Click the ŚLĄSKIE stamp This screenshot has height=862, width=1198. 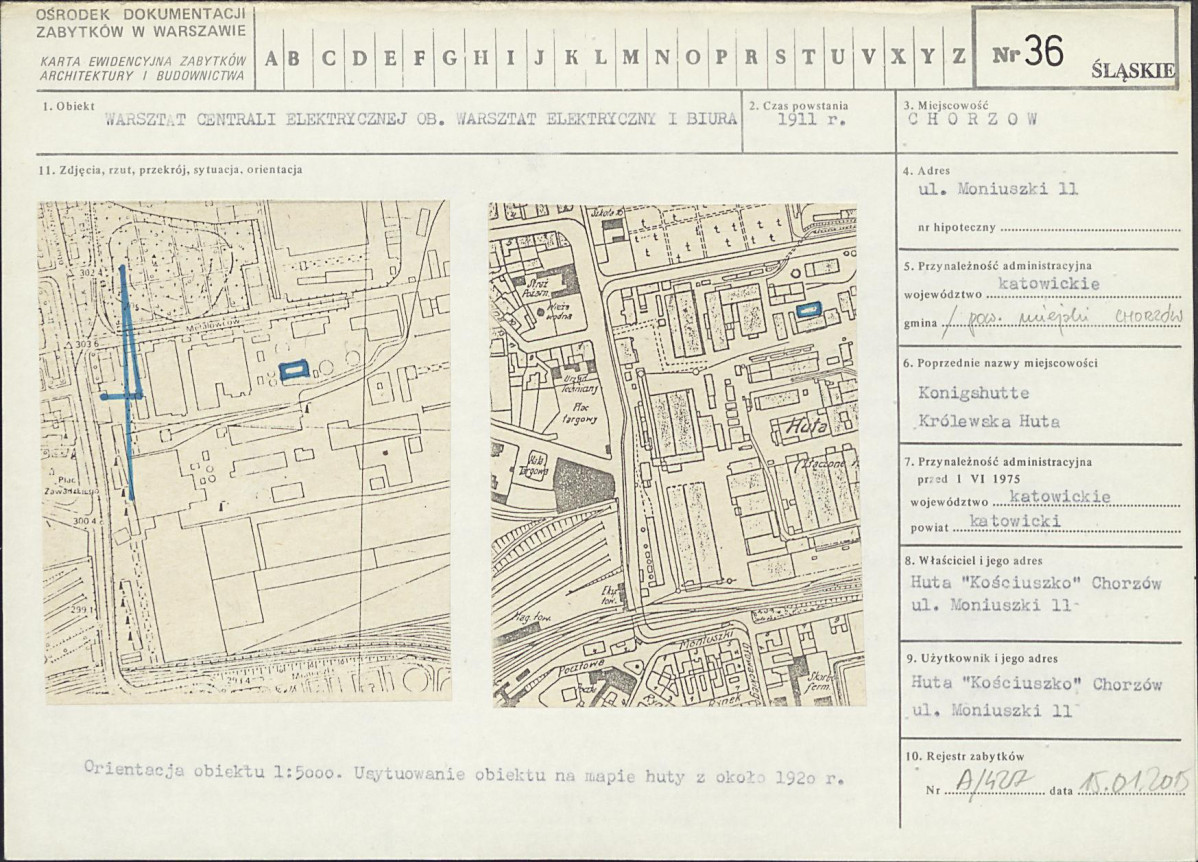click(x=1134, y=71)
